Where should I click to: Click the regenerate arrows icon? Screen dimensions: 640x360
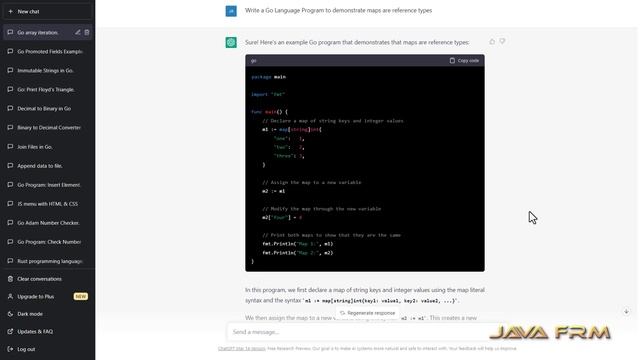pos(342,313)
